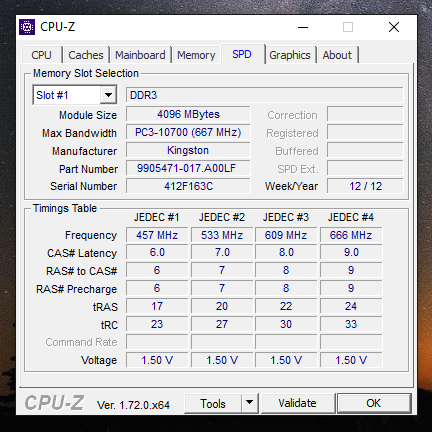Viewport: 432px width, 432px height.
Task: Click the Week/Year value 12 / 12
Action: (x=365, y=186)
